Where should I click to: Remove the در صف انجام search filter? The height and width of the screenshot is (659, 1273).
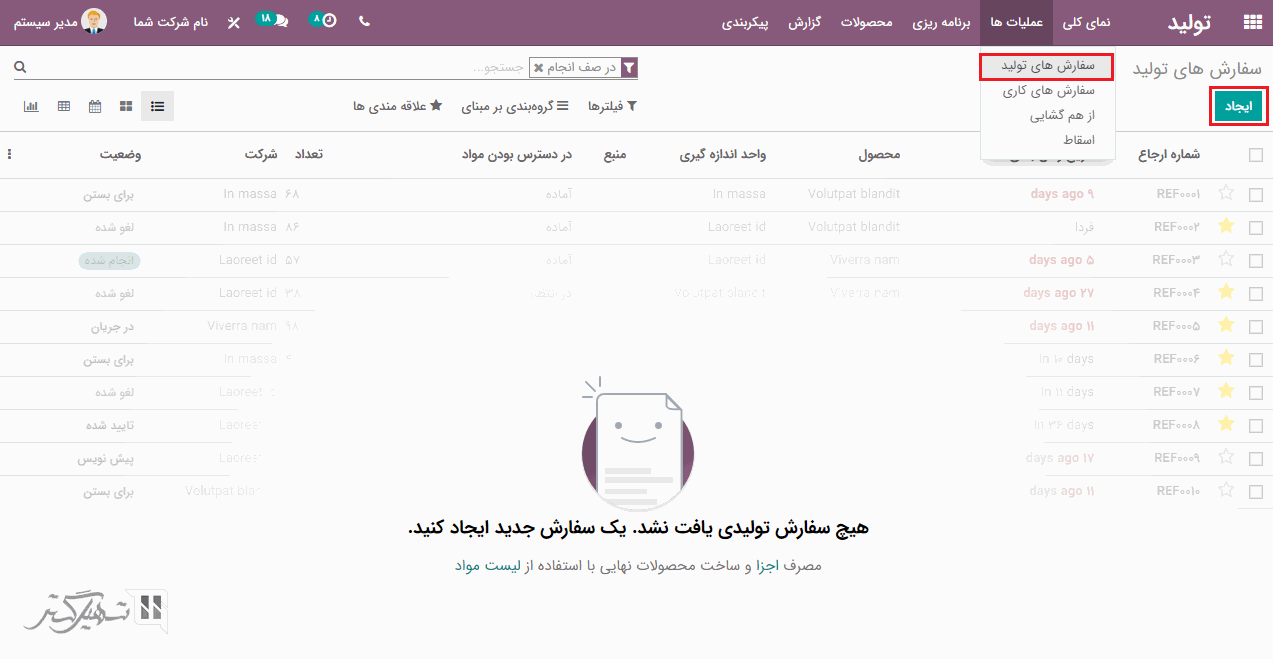(539, 68)
